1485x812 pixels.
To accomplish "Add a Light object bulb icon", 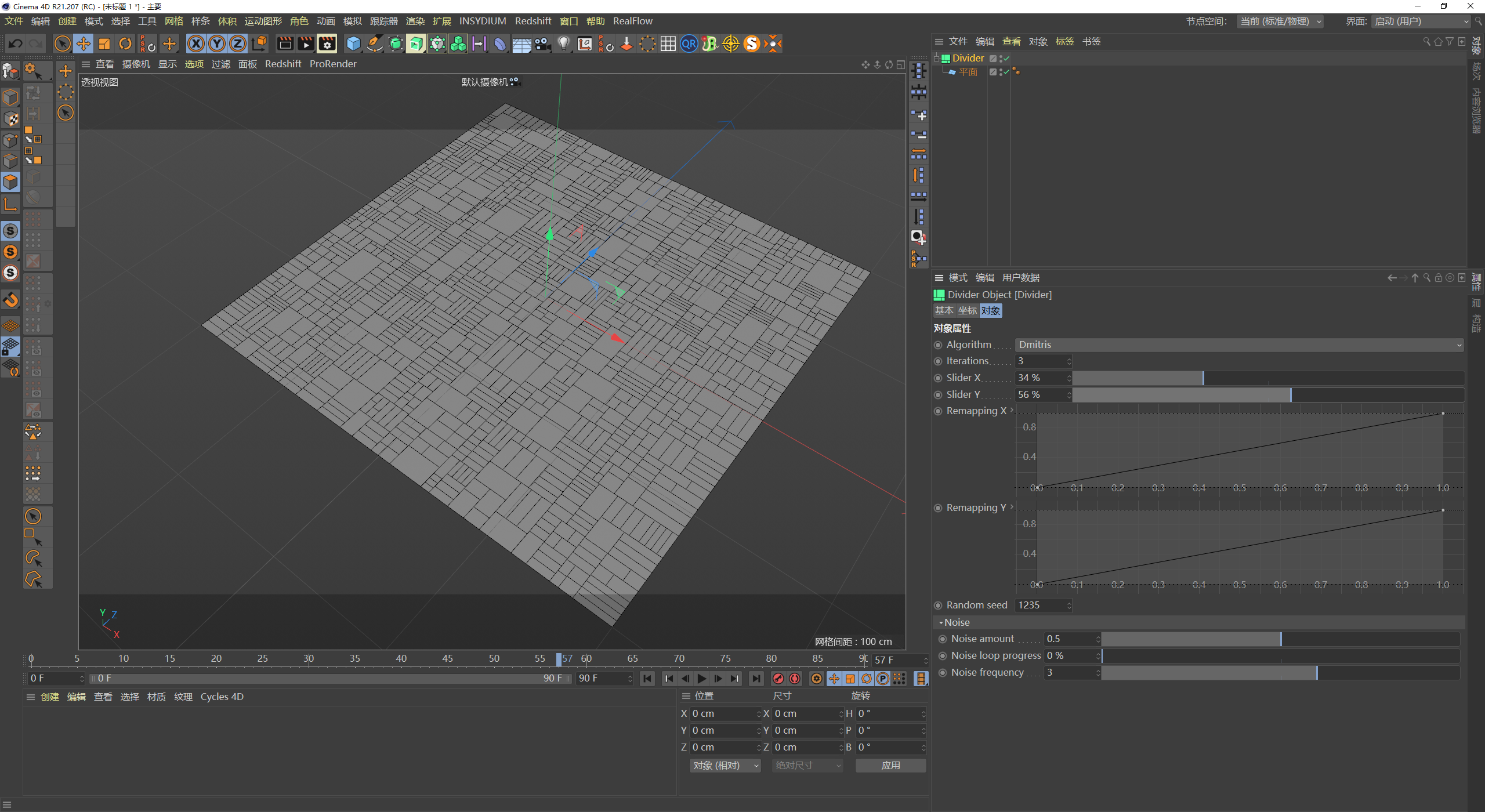I will (563, 43).
